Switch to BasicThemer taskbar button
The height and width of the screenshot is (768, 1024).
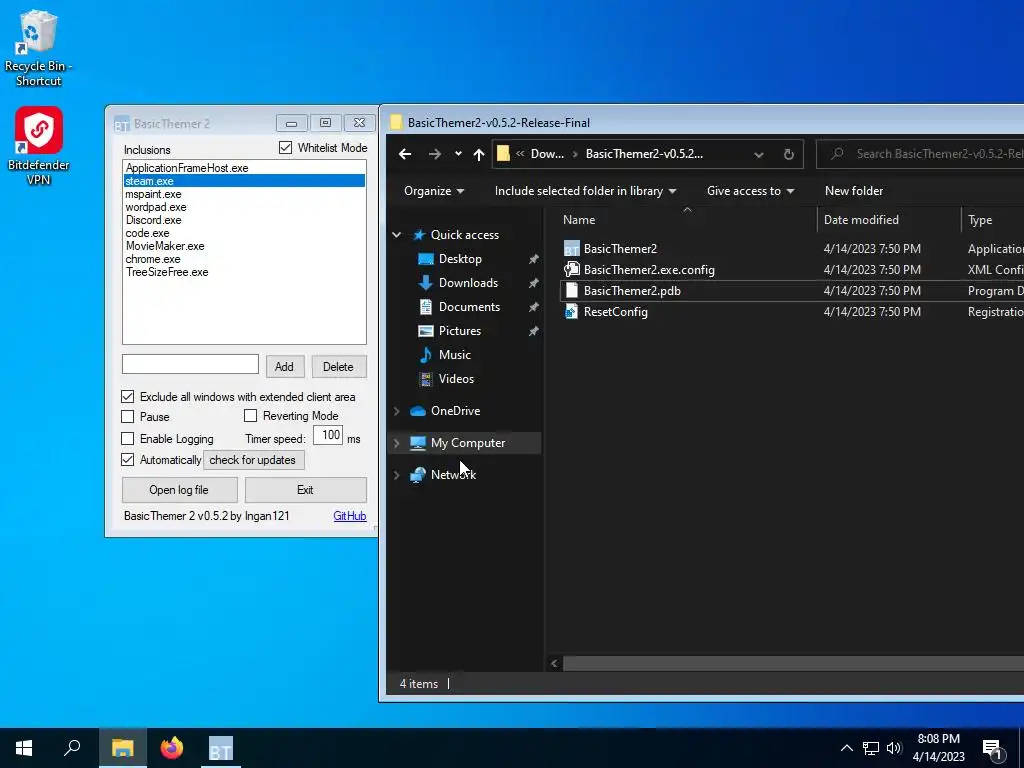(220, 748)
